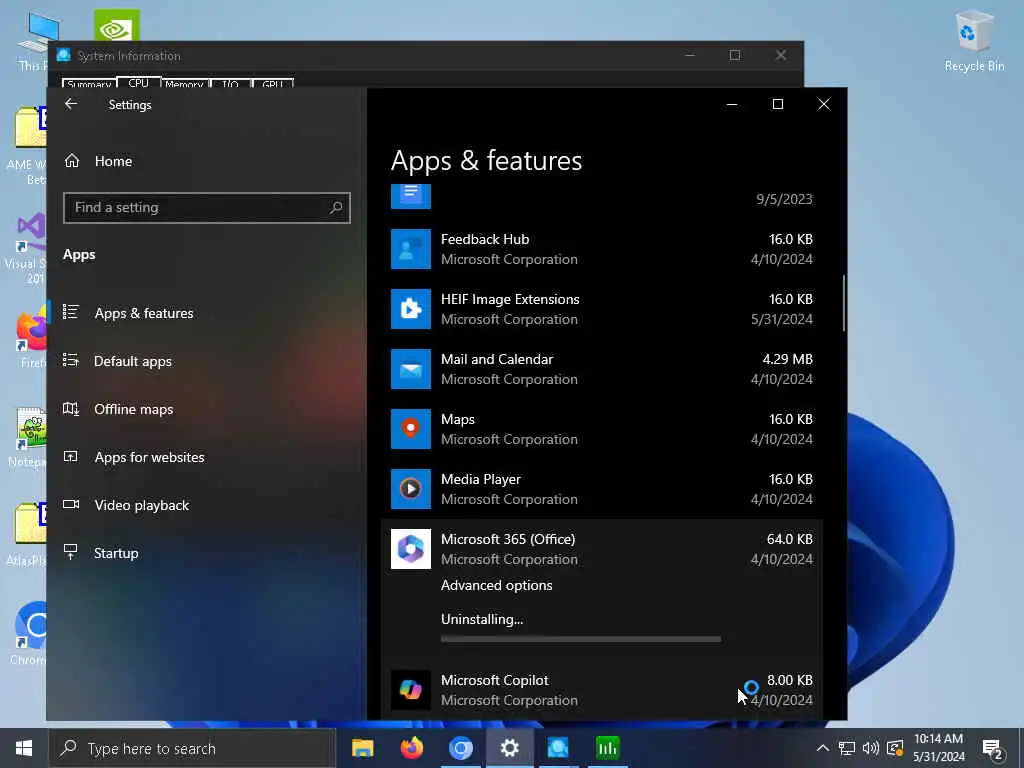Open Chromium from the taskbar
This screenshot has height=768, width=1024.
coord(460,748)
